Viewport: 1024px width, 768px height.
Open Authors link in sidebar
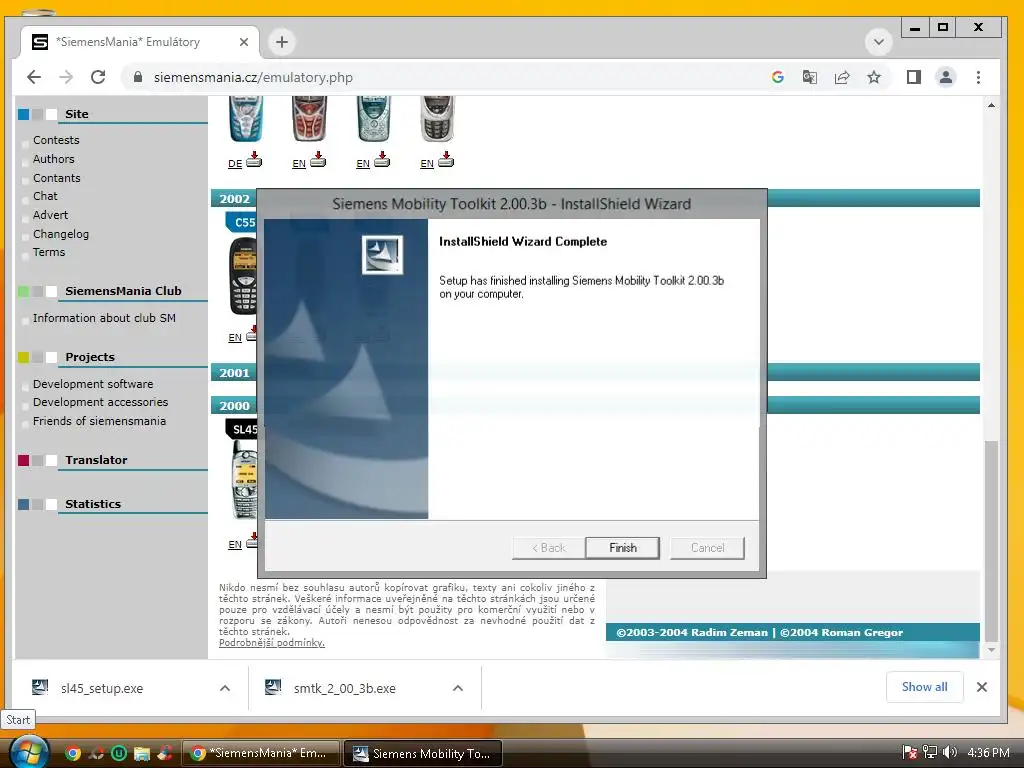point(54,159)
